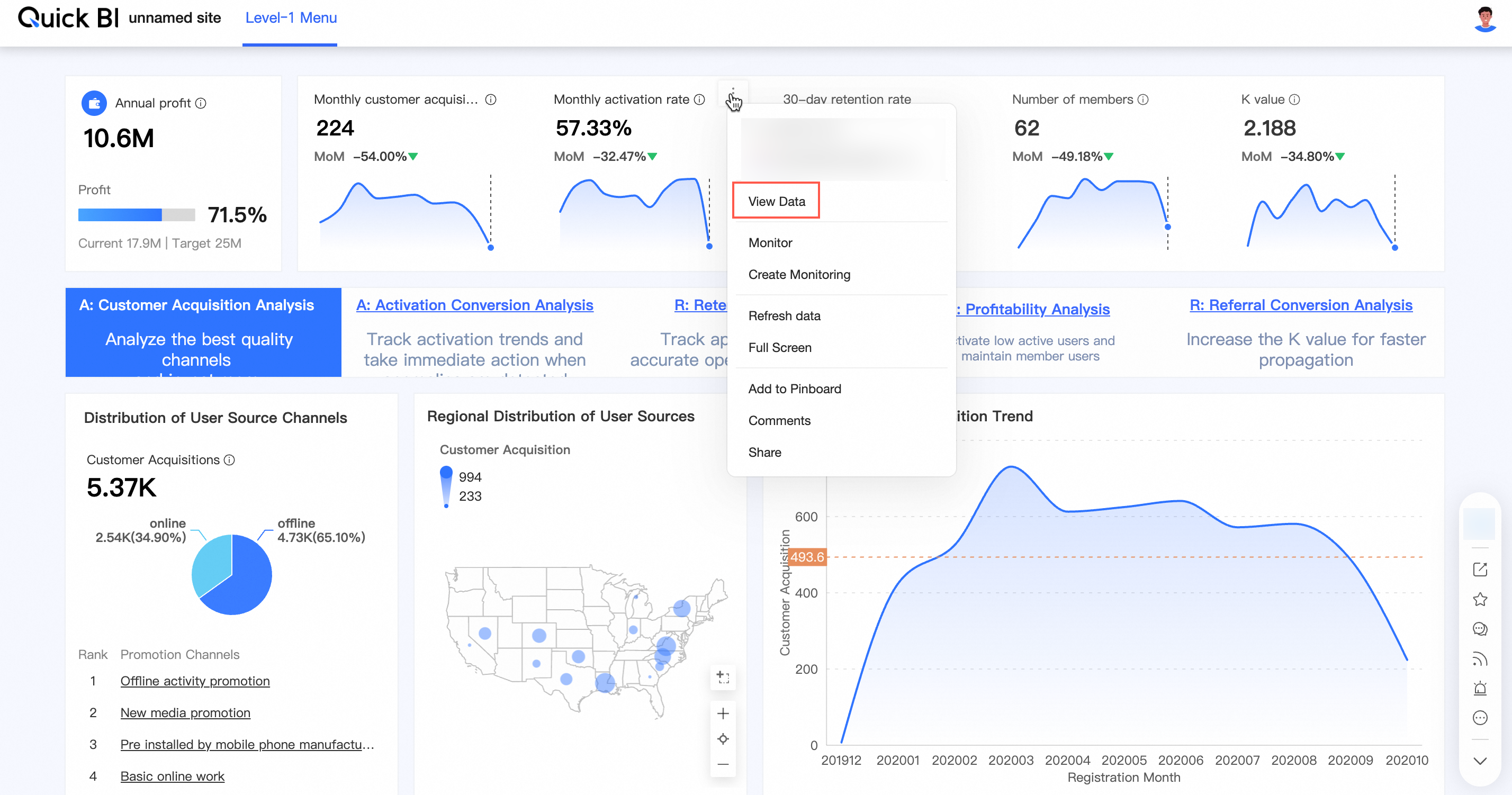Select View Data from the context menu
This screenshot has height=795, width=1512.
pos(776,201)
